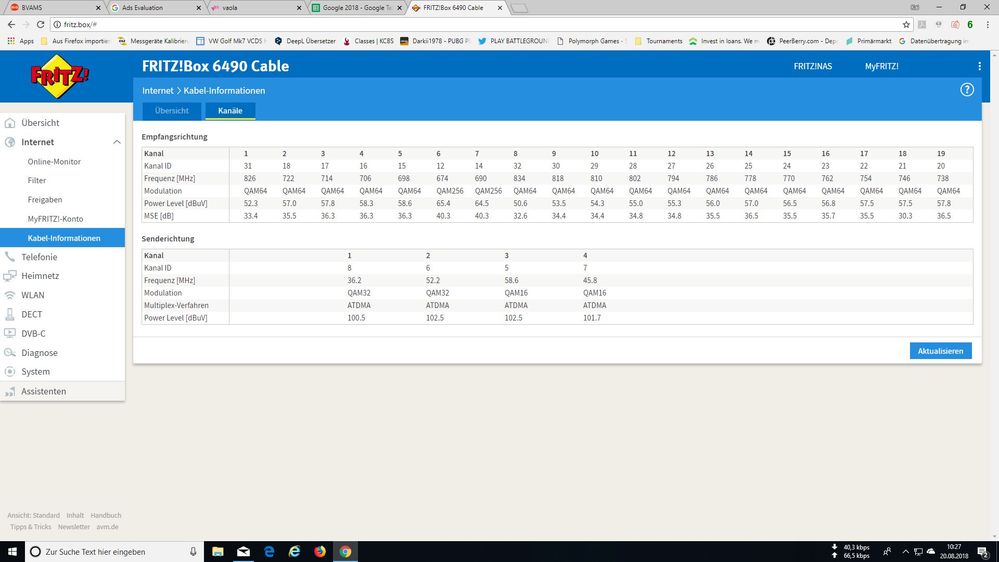Open the Windows notification center icon
This screenshot has height=562, width=999.
tap(984, 552)
